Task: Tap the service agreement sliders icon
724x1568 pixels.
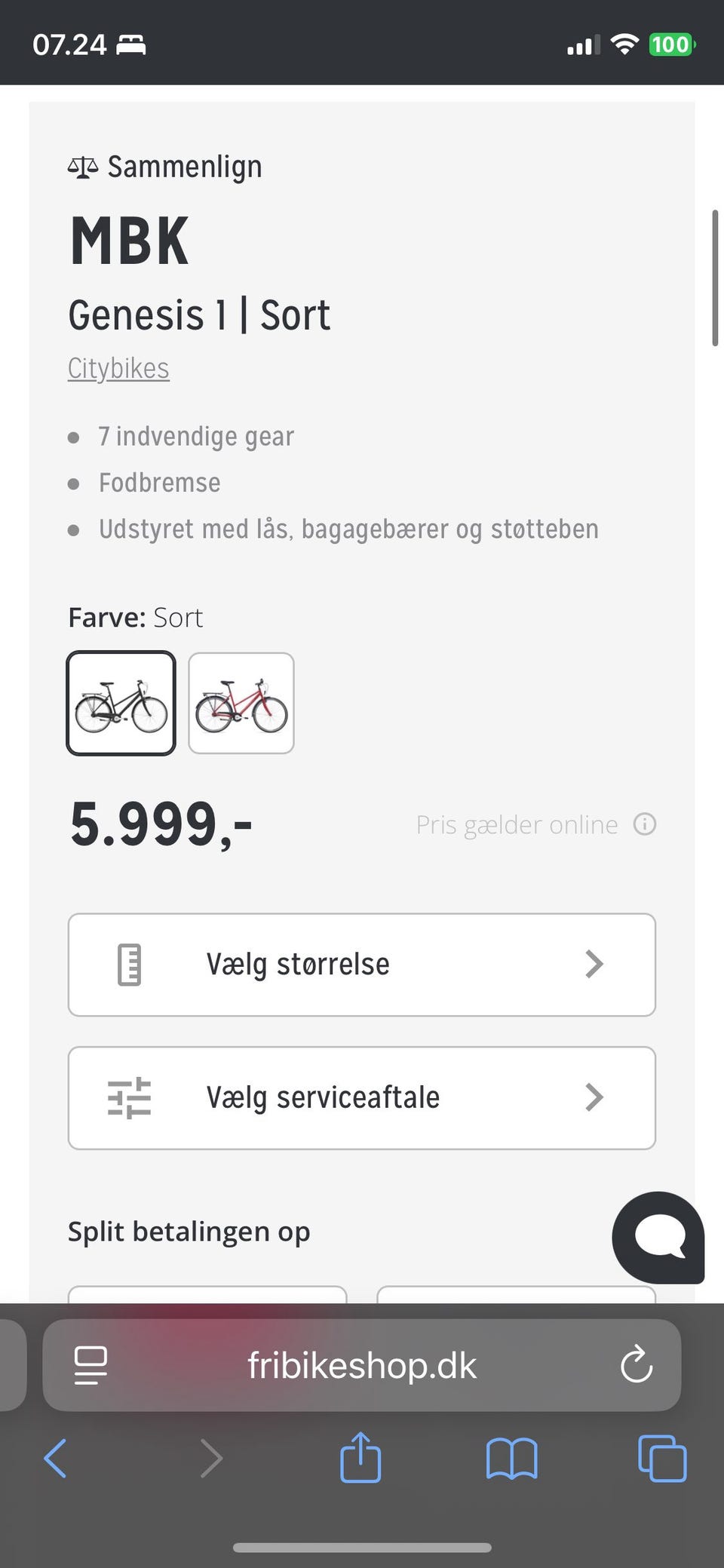Action: coord(130,1097)
